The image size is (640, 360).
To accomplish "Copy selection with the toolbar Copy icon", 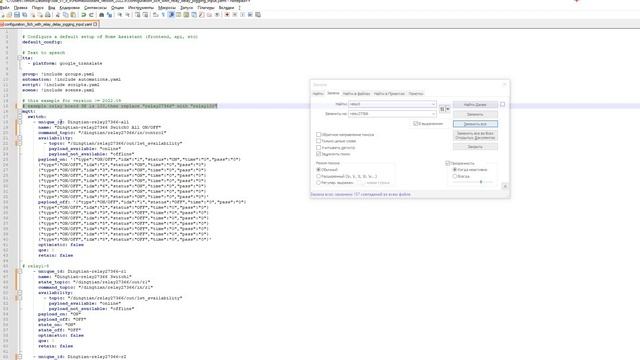I will (65, 15).
